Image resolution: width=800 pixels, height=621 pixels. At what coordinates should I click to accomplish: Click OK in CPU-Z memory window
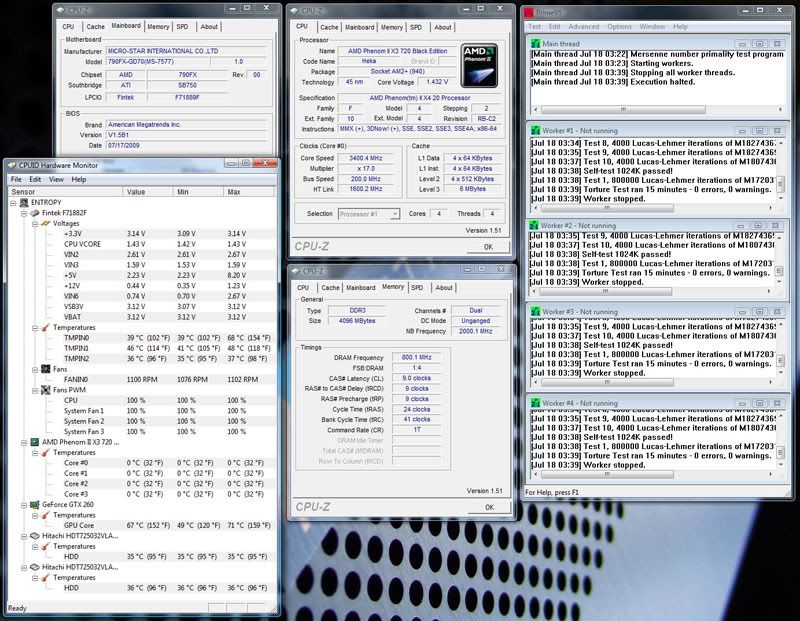coord(489,507)
